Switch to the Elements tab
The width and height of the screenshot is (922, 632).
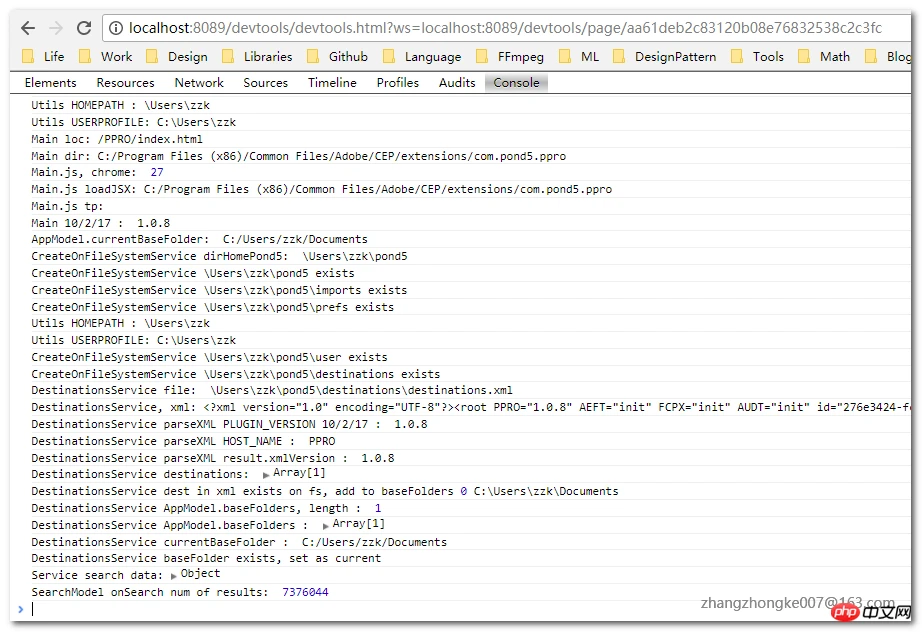coord(51,83)
